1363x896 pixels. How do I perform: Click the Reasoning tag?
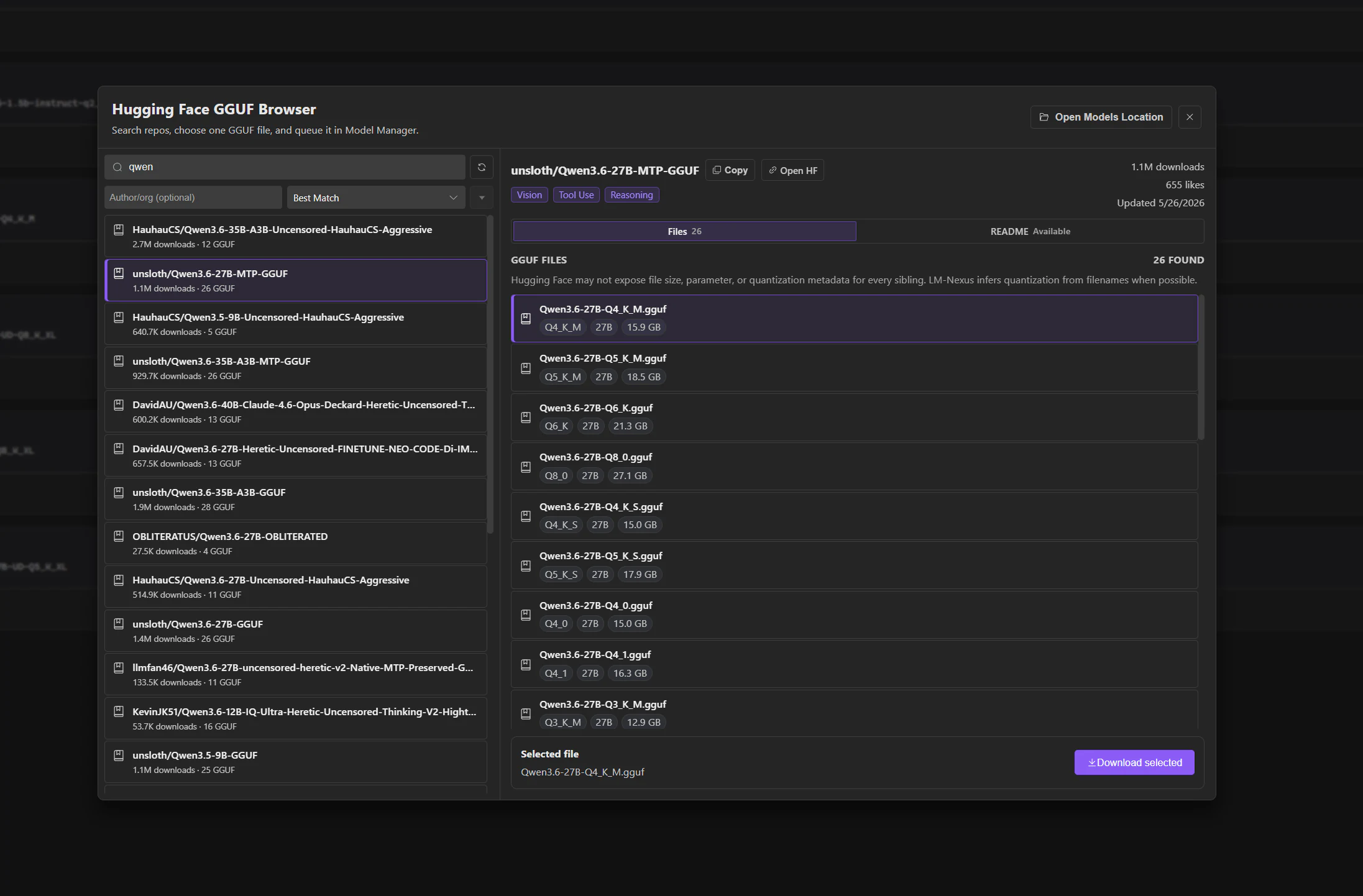point(631,195)
